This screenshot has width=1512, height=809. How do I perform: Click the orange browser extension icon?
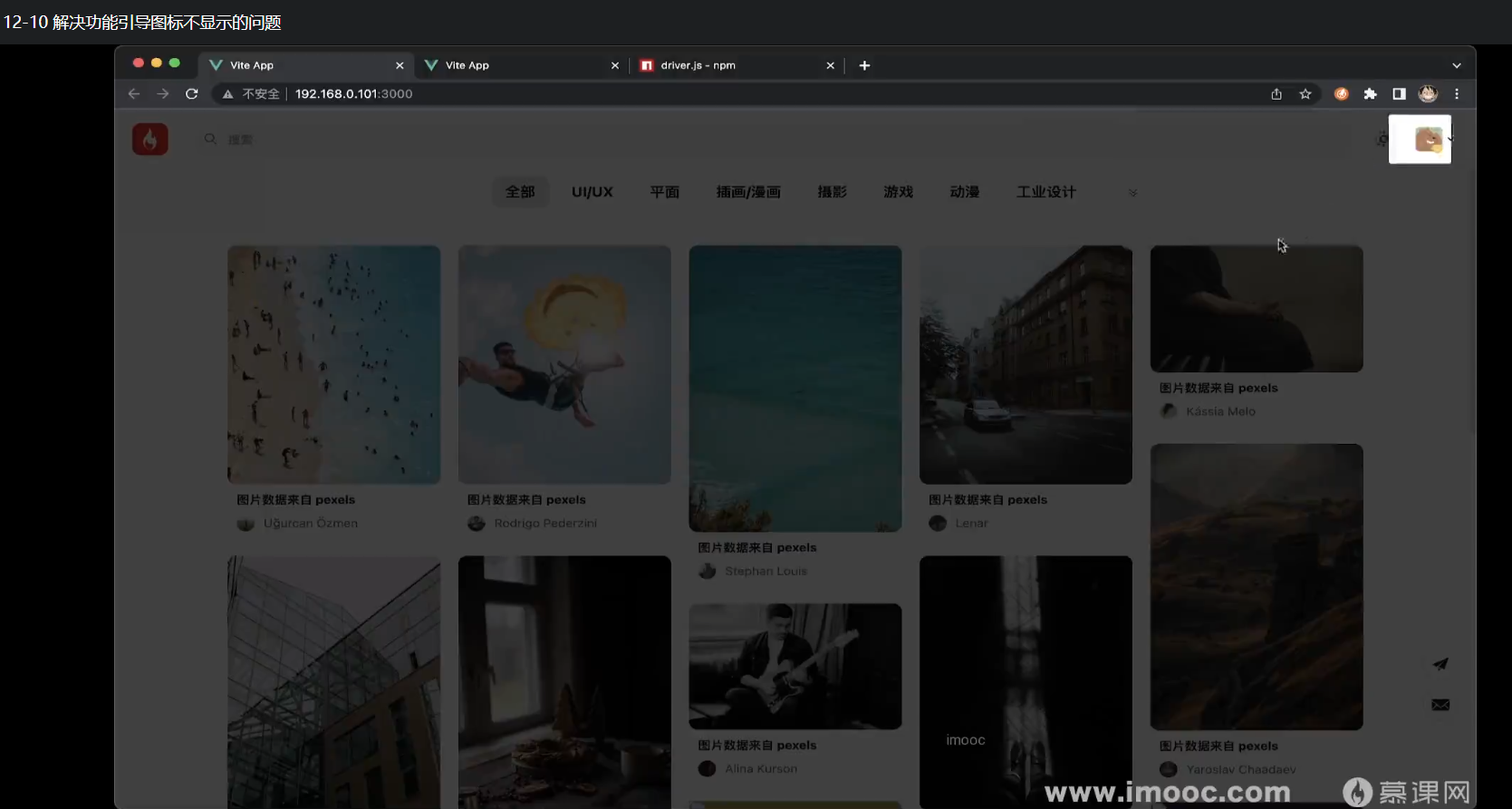coord(1342,93)
